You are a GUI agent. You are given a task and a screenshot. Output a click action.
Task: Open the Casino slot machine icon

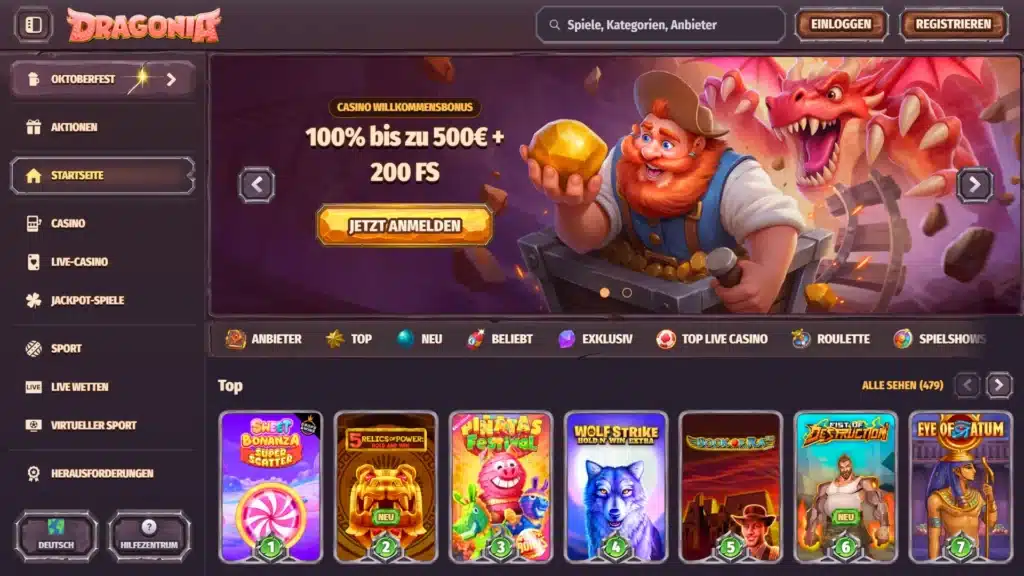(x=33, y=223)
